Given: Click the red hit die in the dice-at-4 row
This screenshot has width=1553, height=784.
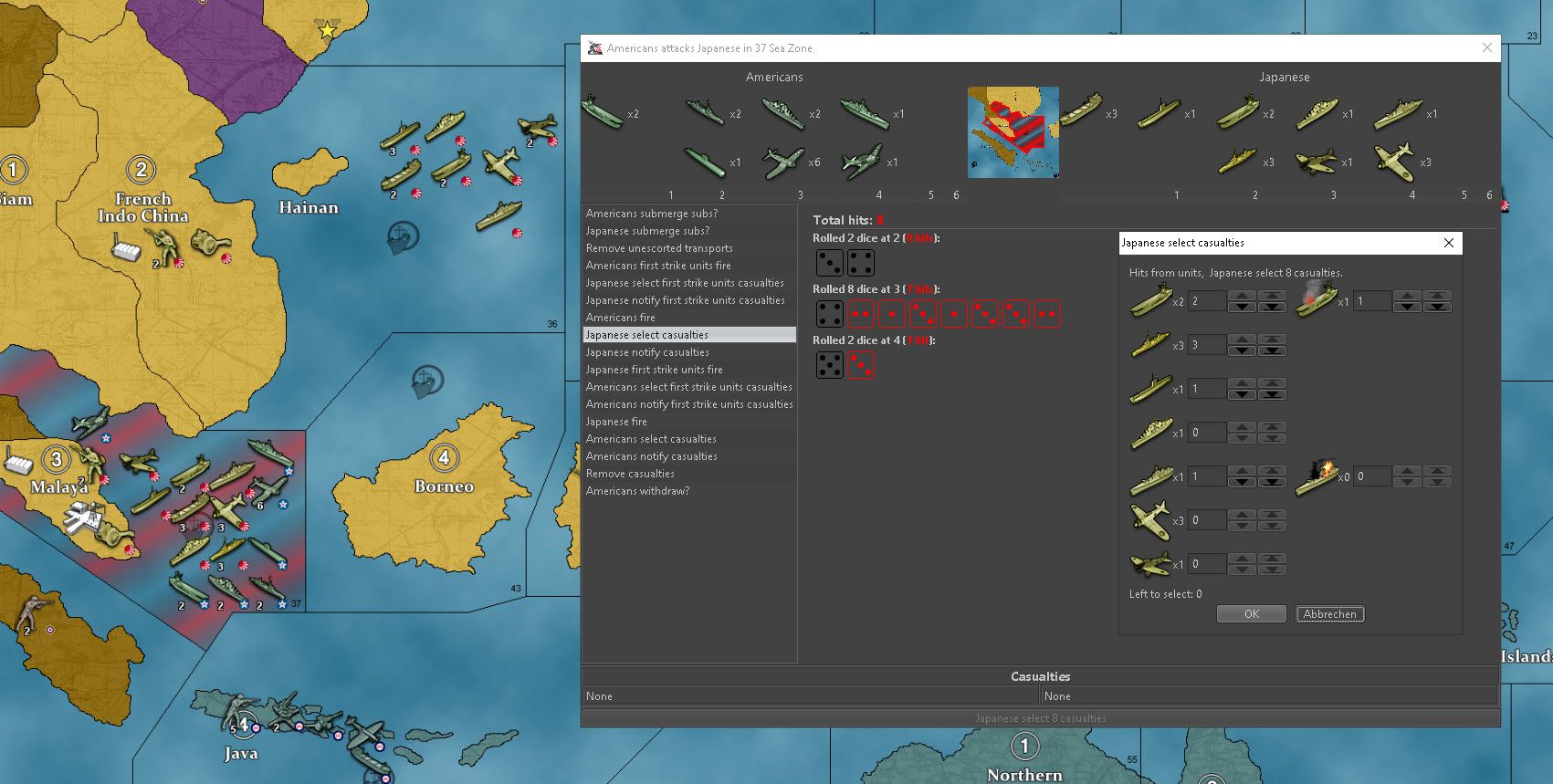Looking at the screenshot, I should pyautogui.click(x=860, y=365).
